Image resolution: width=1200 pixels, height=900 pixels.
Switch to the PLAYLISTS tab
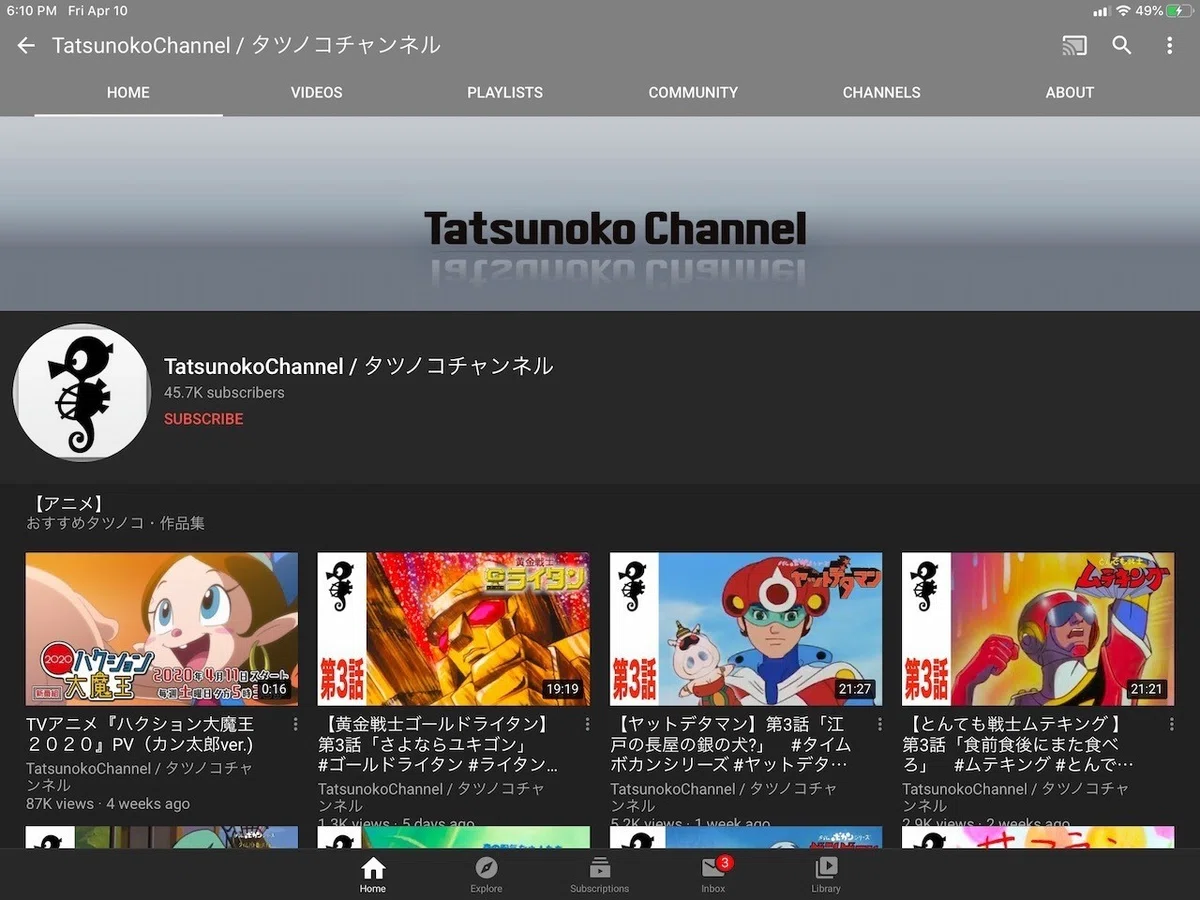point(505,92)
